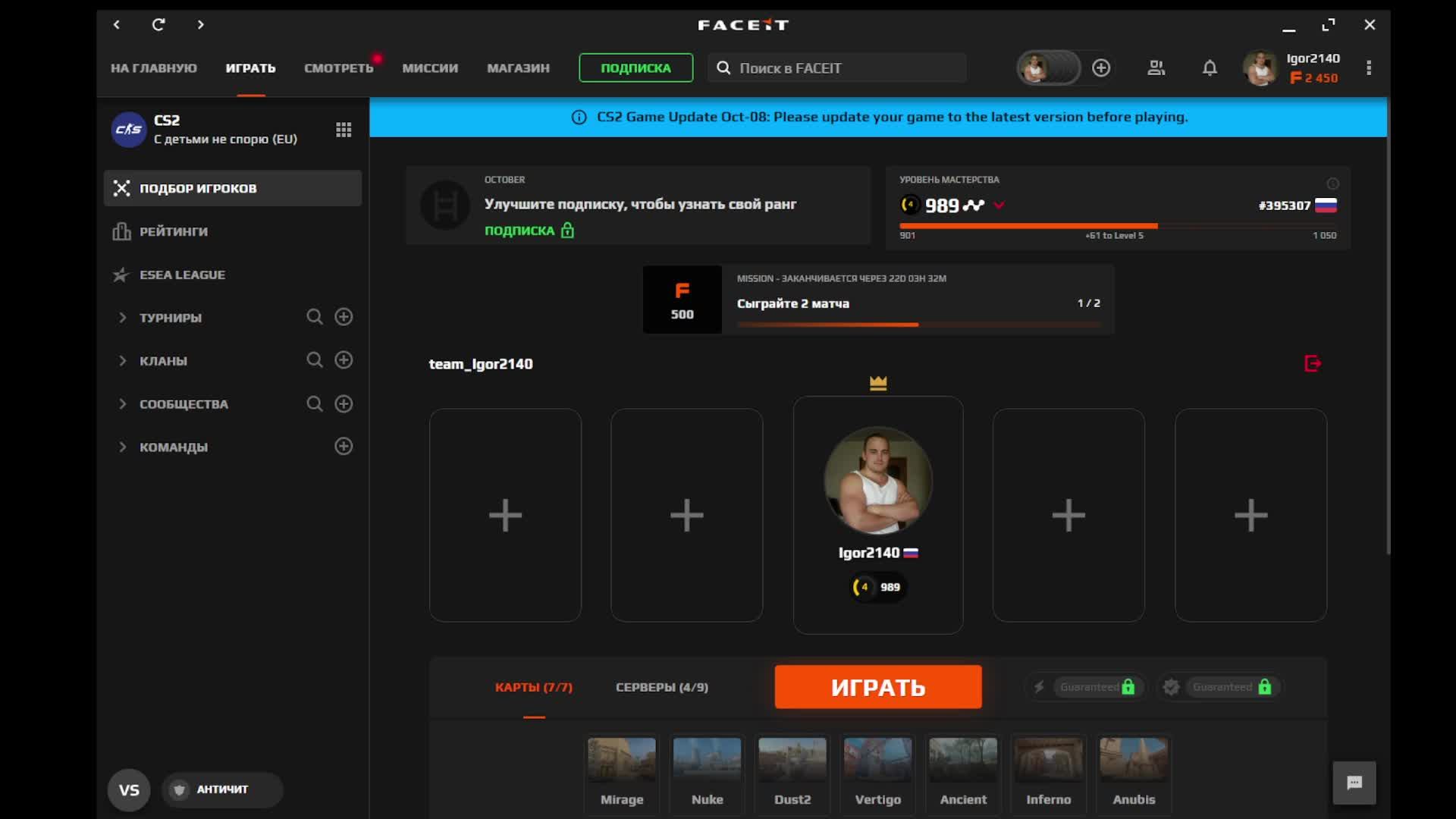Switch to the Серверы (4/9) tab
The image size is (1456, 819).
click(x=661, y=687)
